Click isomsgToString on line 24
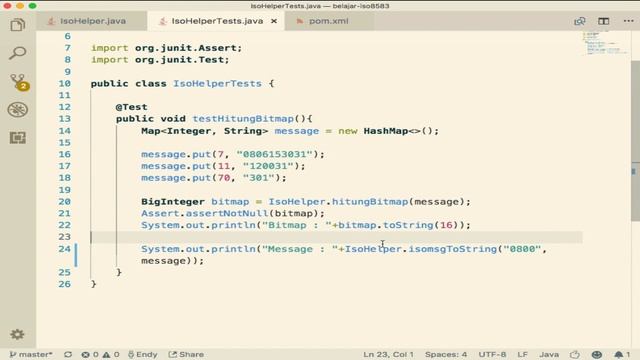 point(453,249)
